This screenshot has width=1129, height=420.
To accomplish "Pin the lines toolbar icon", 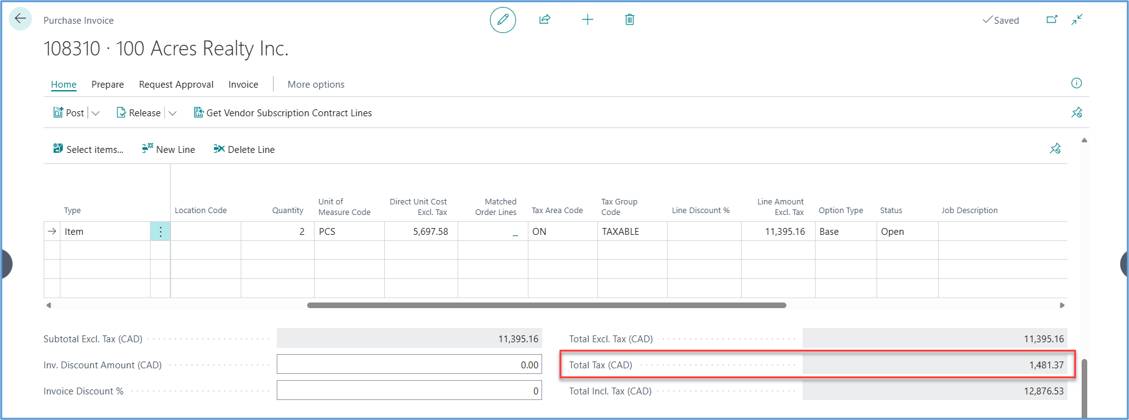I will click(1055, 149).
